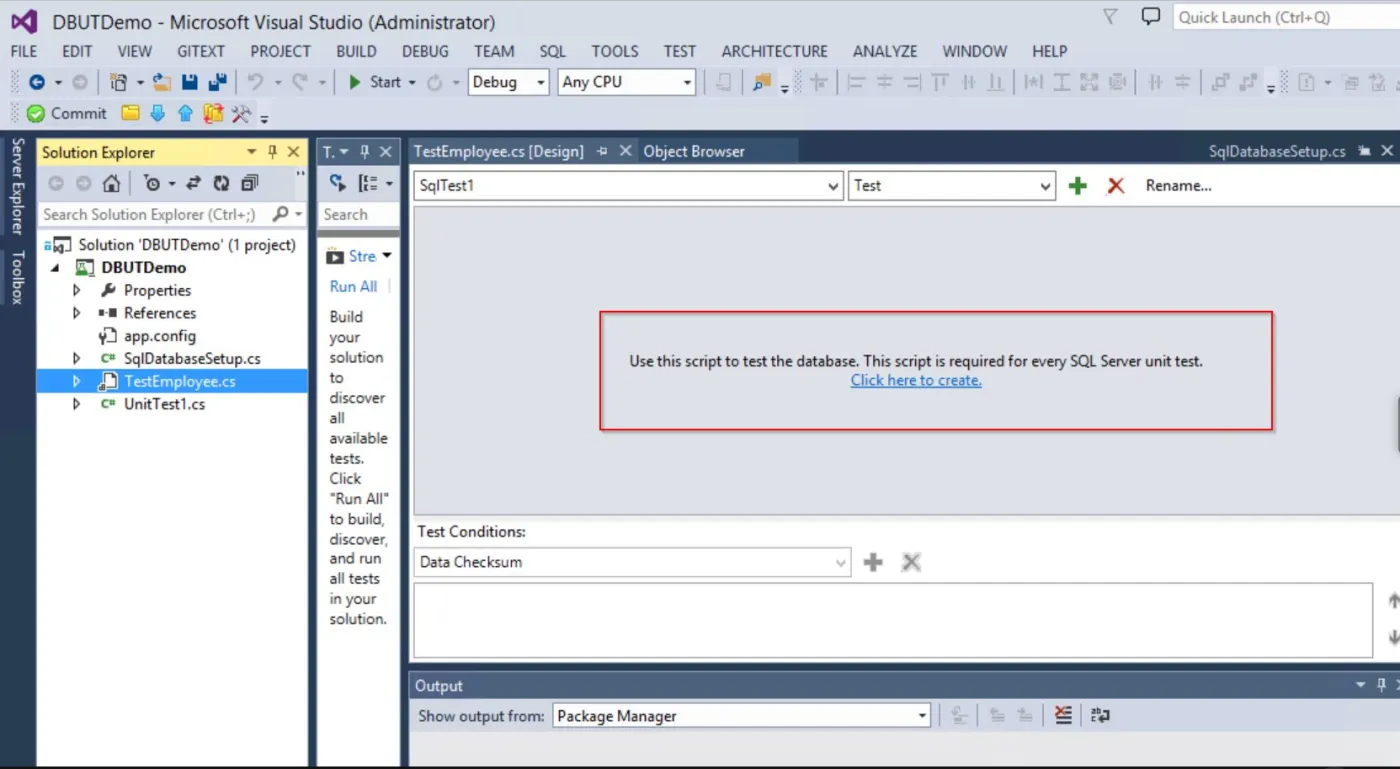This screenshot has width=1400, height=769.
Task: Click the Group By icon in Test Explorer
Action: click(x=368, y=184)
